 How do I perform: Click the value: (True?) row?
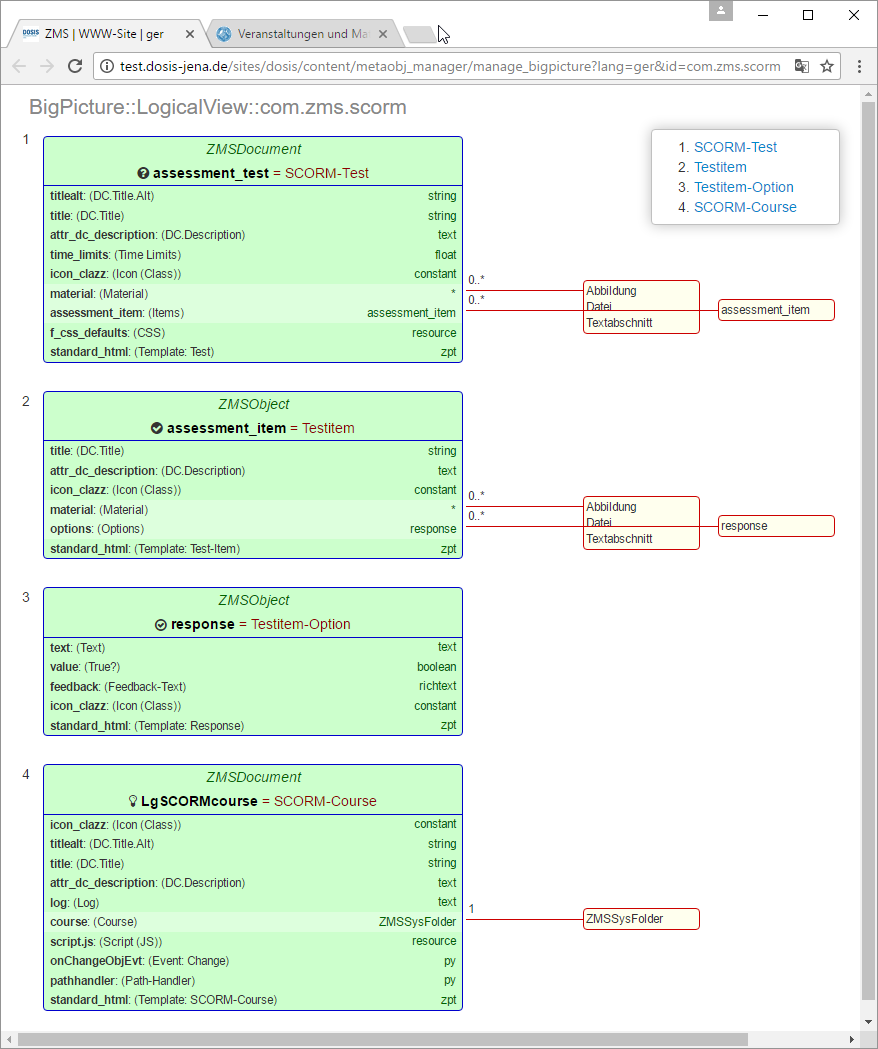click(x=253, y=667)
